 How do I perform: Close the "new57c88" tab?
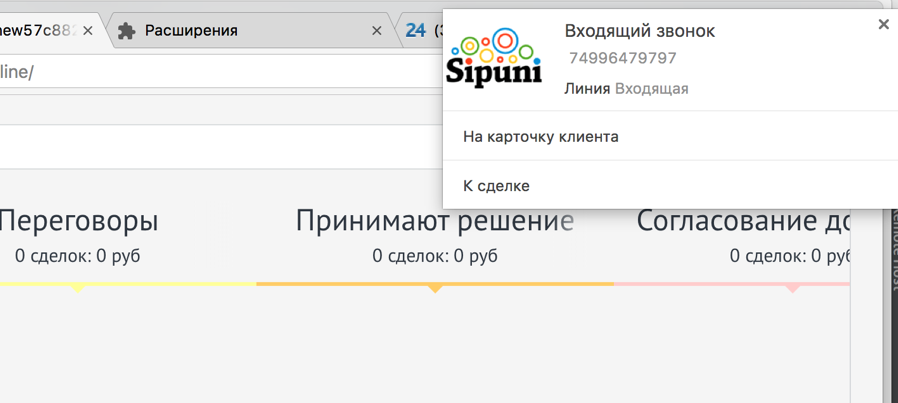(88, 31)
